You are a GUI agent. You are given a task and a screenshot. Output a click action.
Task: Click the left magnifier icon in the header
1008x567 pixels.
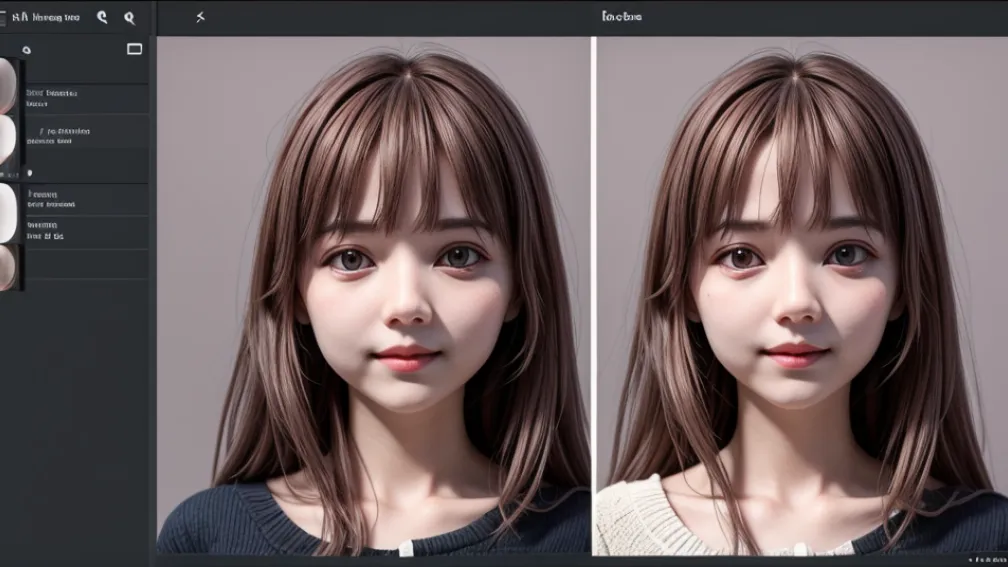(102, 17)
